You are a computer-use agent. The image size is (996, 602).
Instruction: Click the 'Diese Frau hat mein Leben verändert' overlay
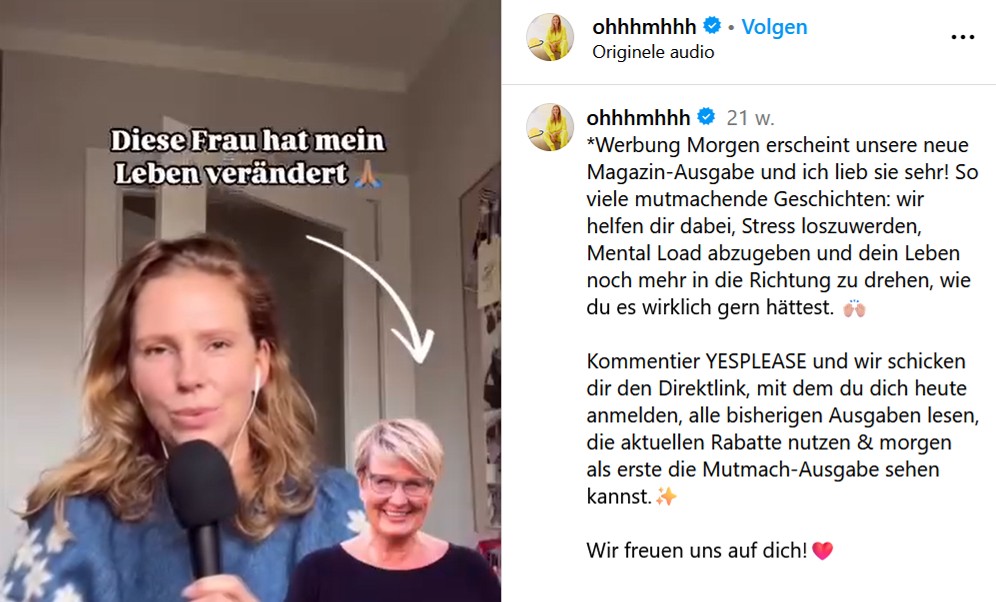[x=248, y=157]
